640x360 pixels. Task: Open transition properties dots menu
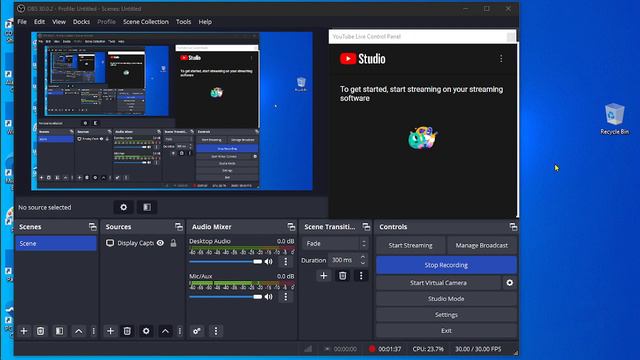(361, 276)
